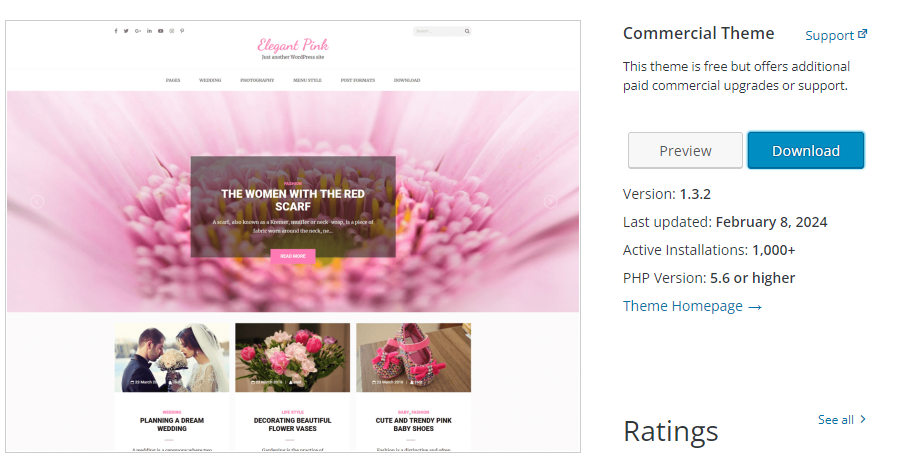Viewport: 903px width, 463px height.
Task: Open the Post Formats menu item
Action: [358, 80]
